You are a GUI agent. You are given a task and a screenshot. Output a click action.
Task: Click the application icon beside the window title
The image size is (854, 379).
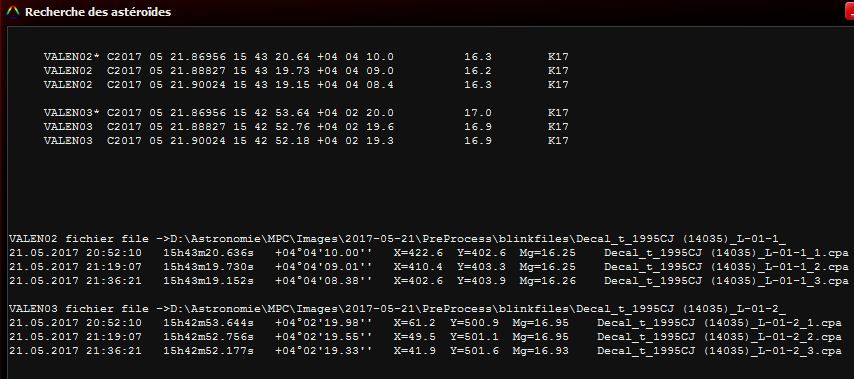pos(13,11)
